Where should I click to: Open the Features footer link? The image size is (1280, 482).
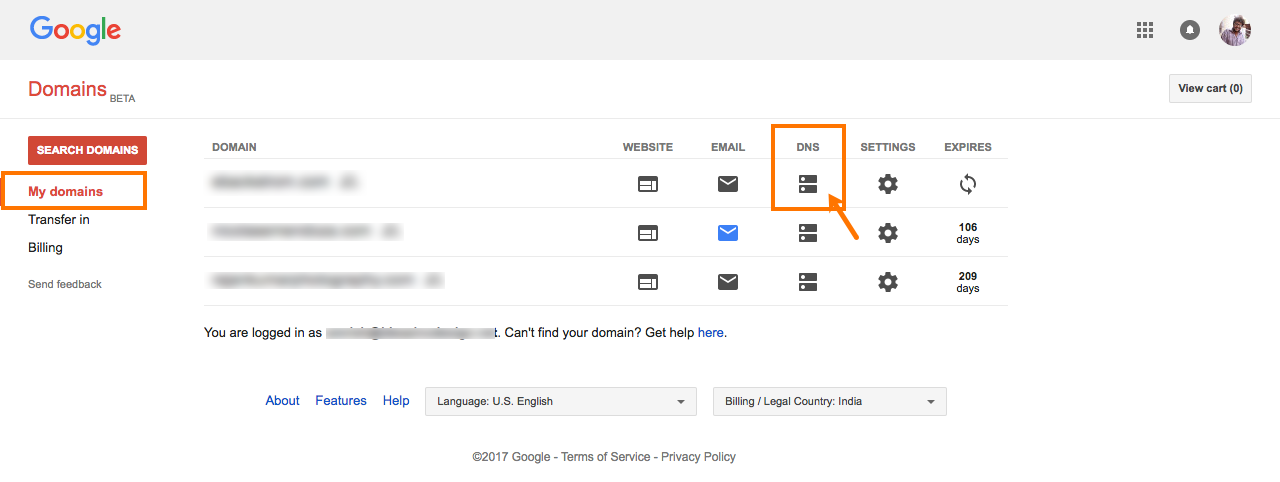(x=341, y=400)
